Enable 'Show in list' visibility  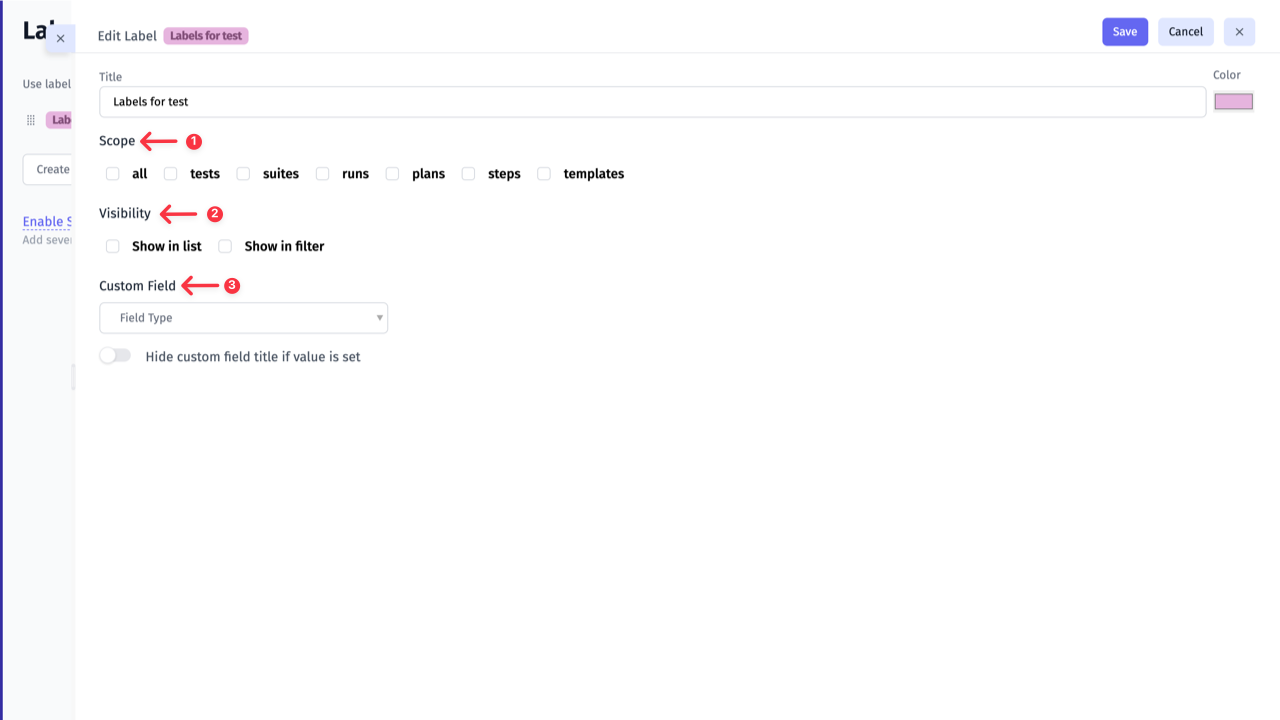pos(113,246)
